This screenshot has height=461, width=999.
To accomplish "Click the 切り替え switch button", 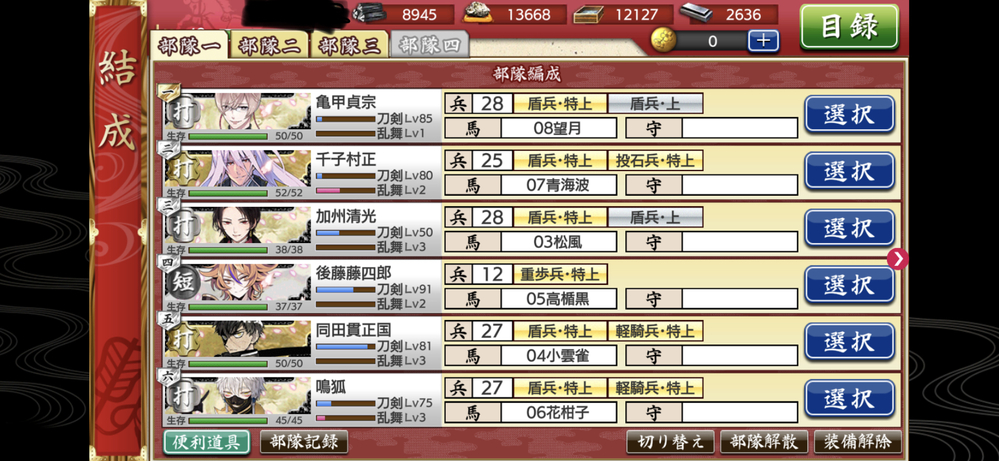I will [671, 442].
